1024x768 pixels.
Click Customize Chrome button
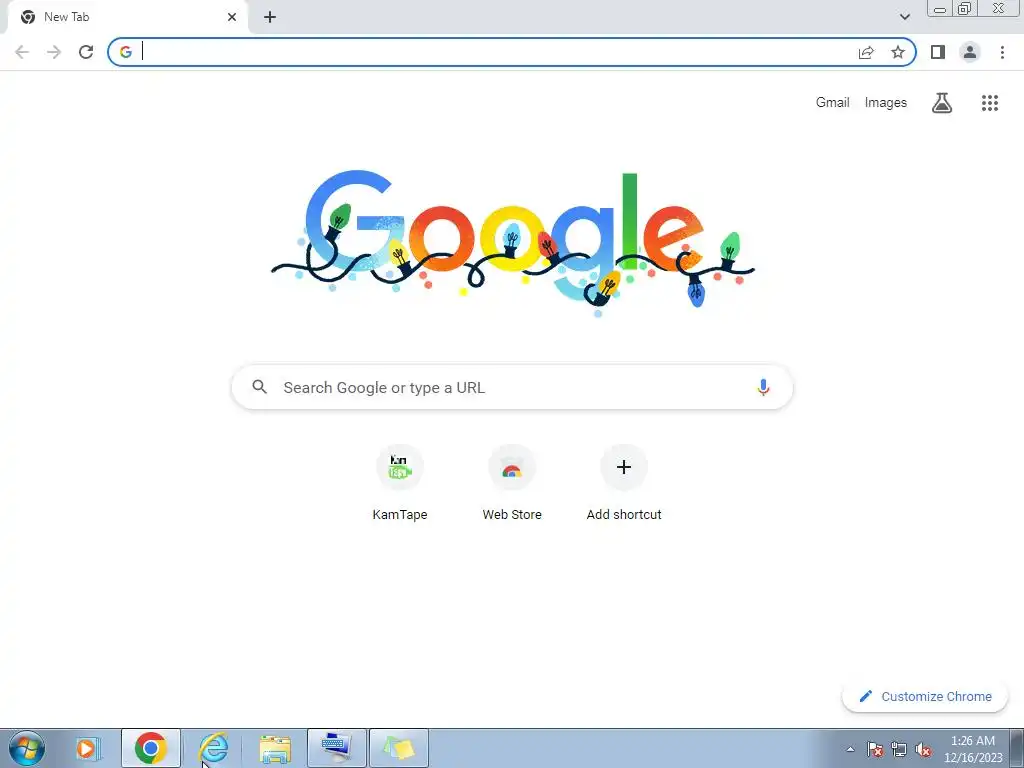925,696
